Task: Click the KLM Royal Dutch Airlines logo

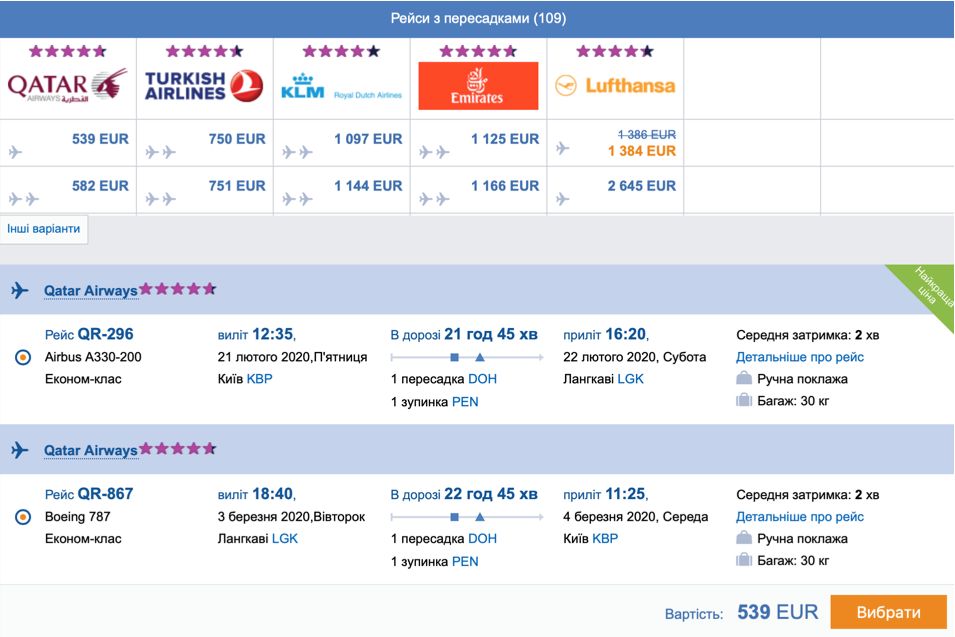Action: (341, 86)
